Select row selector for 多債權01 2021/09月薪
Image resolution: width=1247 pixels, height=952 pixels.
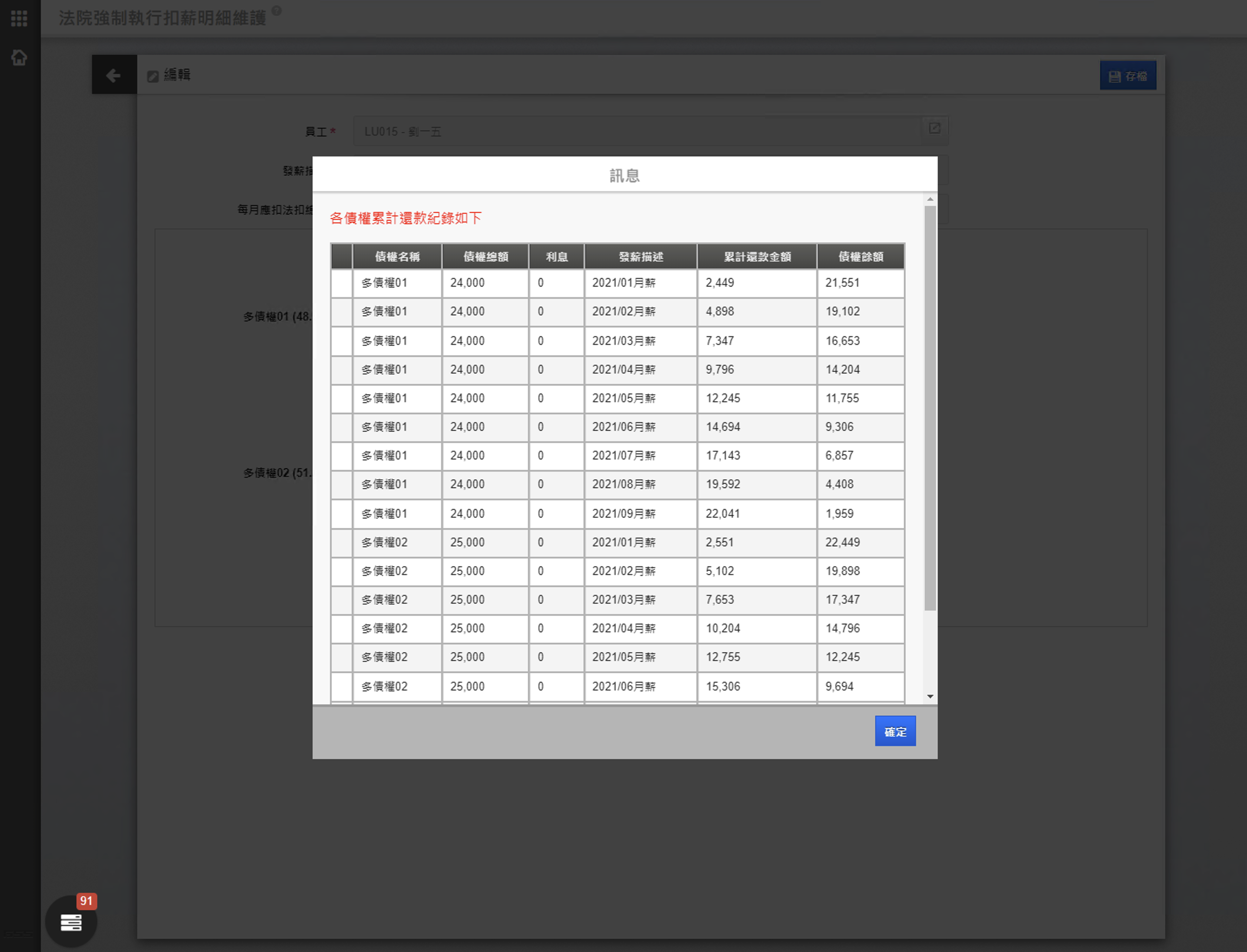342,513
